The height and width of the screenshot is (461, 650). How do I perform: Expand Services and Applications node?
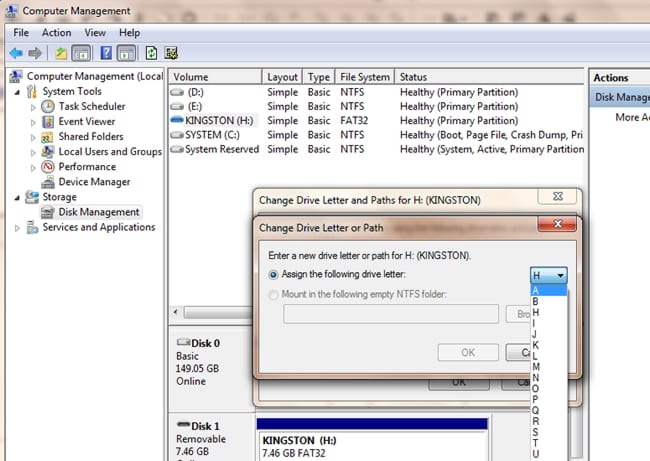[17, 227]
